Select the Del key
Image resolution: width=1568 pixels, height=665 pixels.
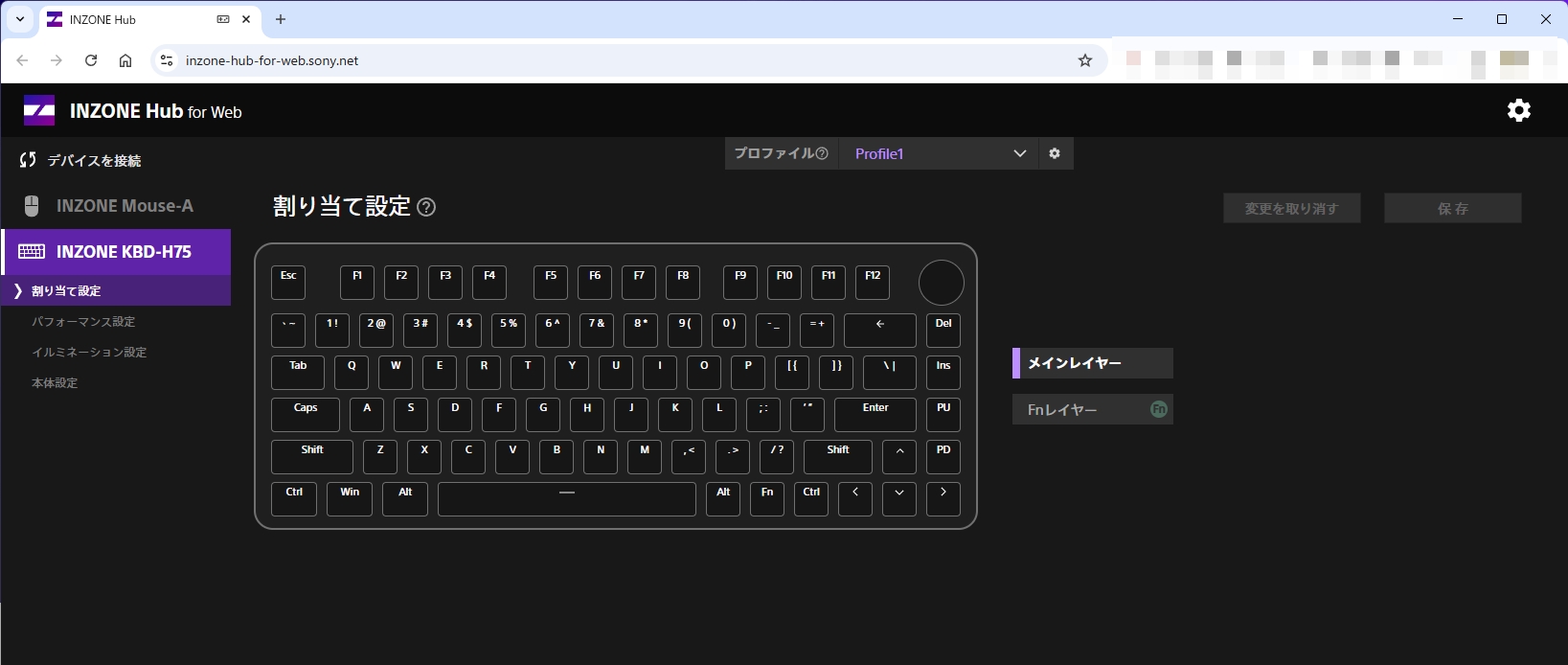943,331
